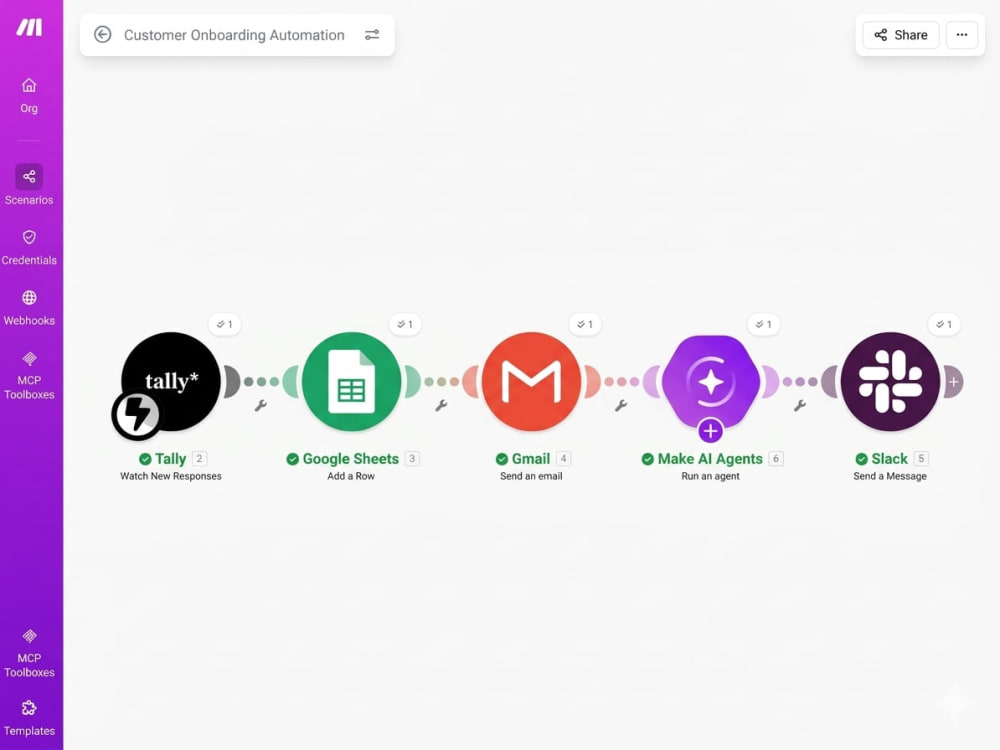Open the Templates section

pos(29,719)
